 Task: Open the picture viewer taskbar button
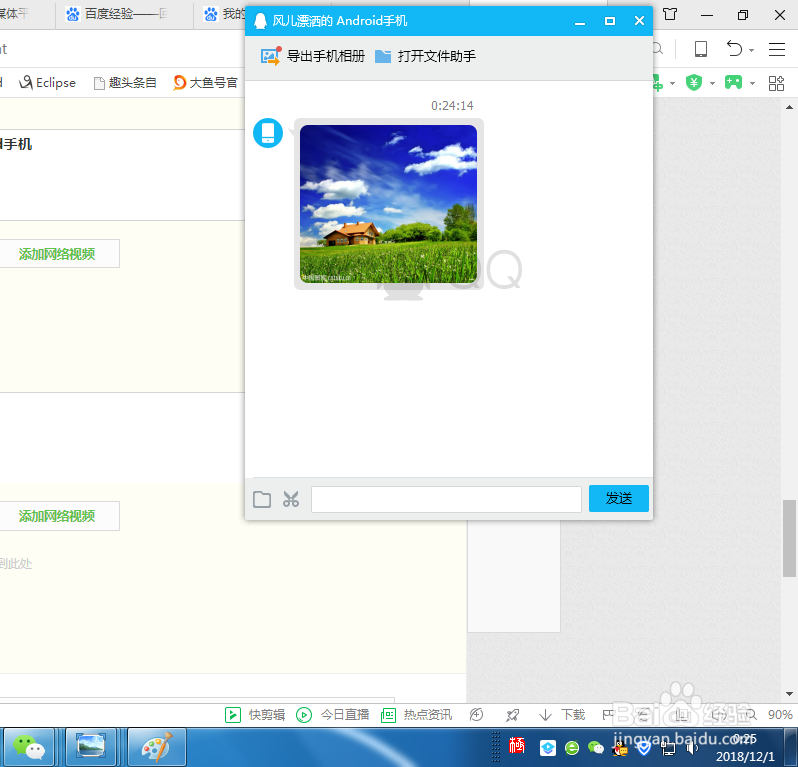(x=91, y=747)
